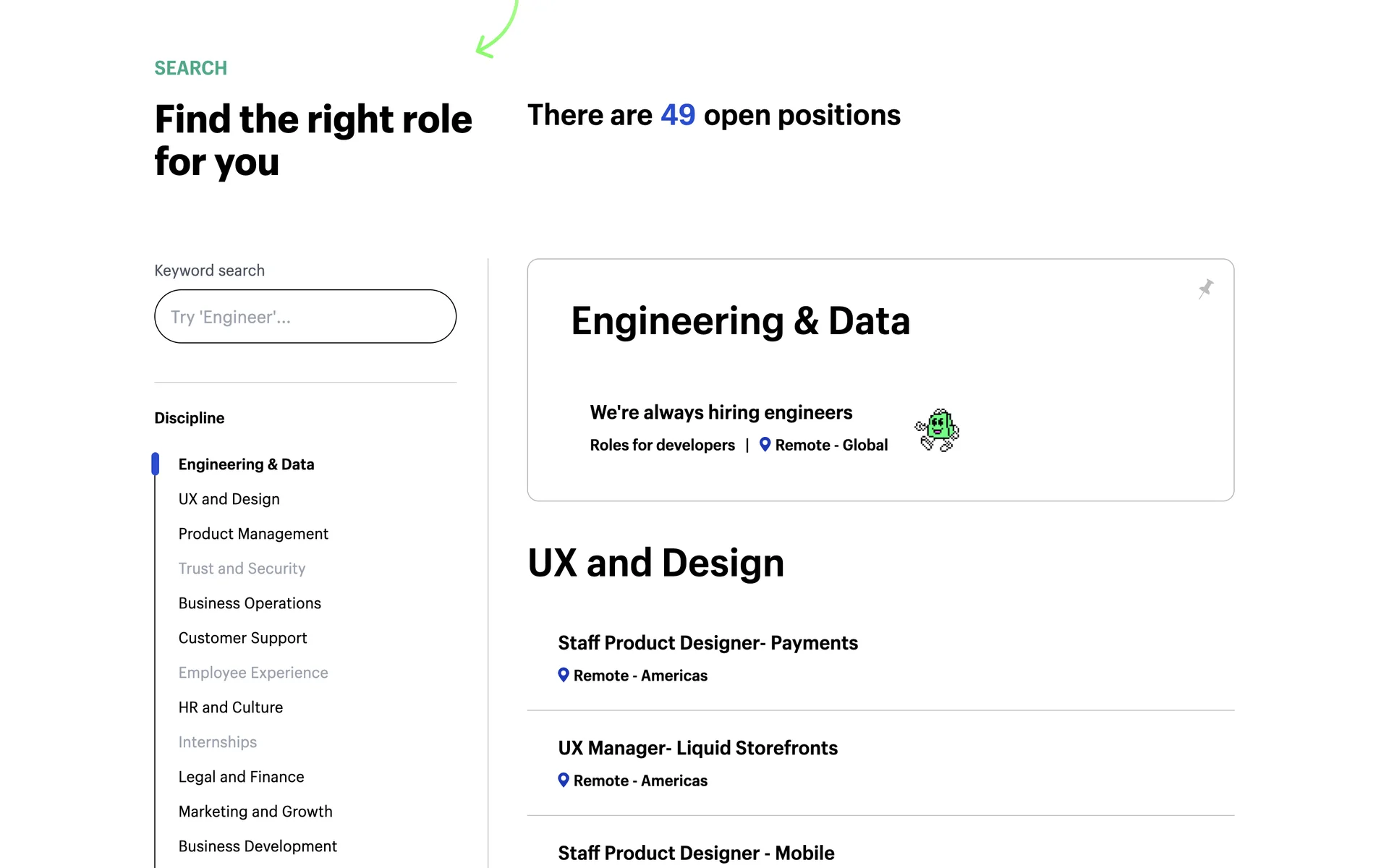Filter by Product Management discipline
This screenshot has width=1389, height=868.
[x=253, y=534]
